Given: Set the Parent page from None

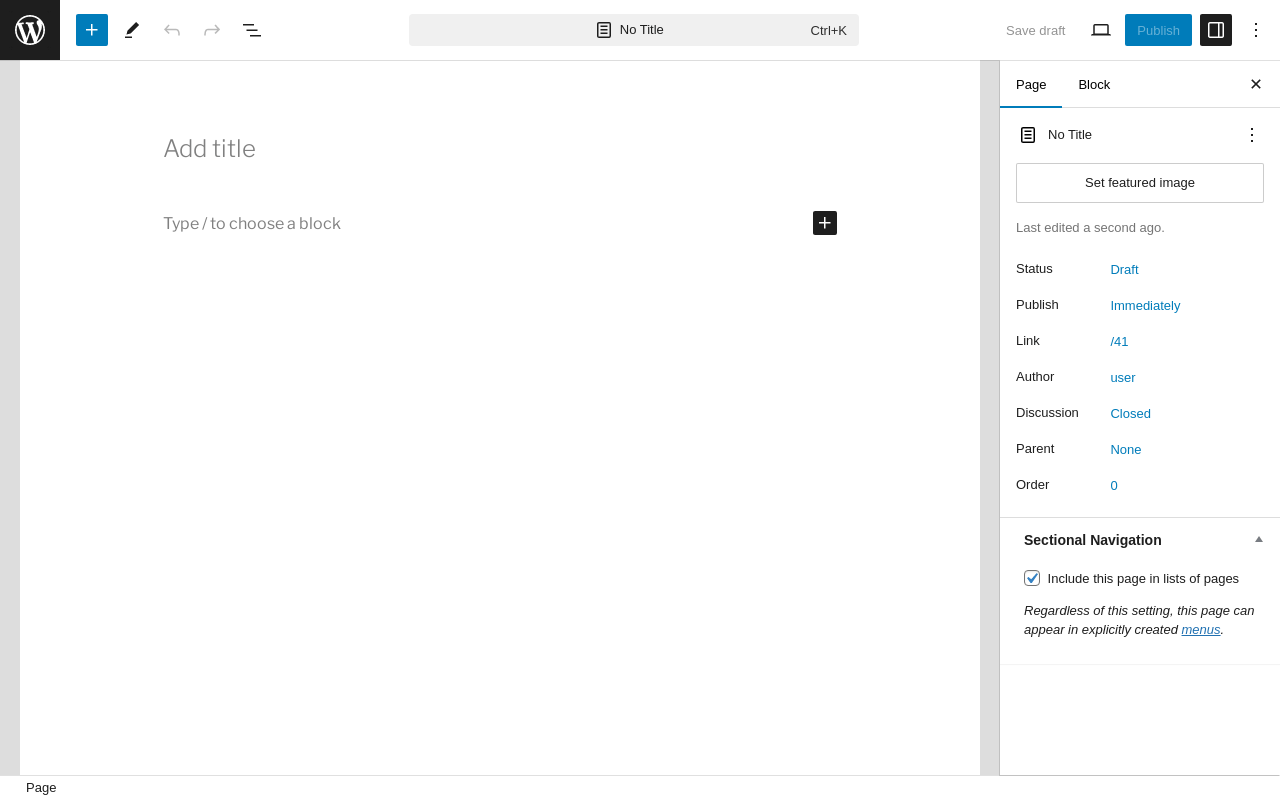Looking at the screenshot, I should (x=1126, y=450).
